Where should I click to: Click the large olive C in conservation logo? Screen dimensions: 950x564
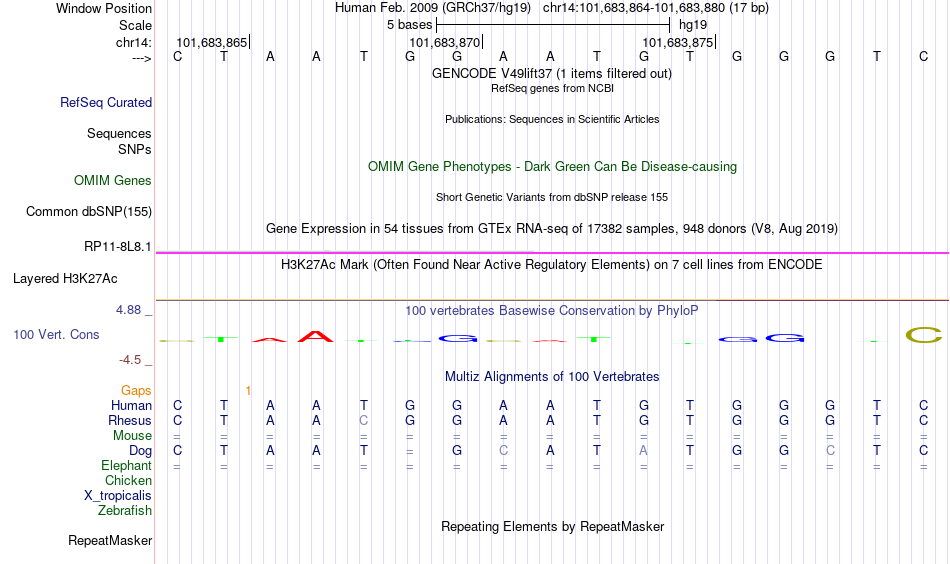pyautogui.click(x=923, y=335)
